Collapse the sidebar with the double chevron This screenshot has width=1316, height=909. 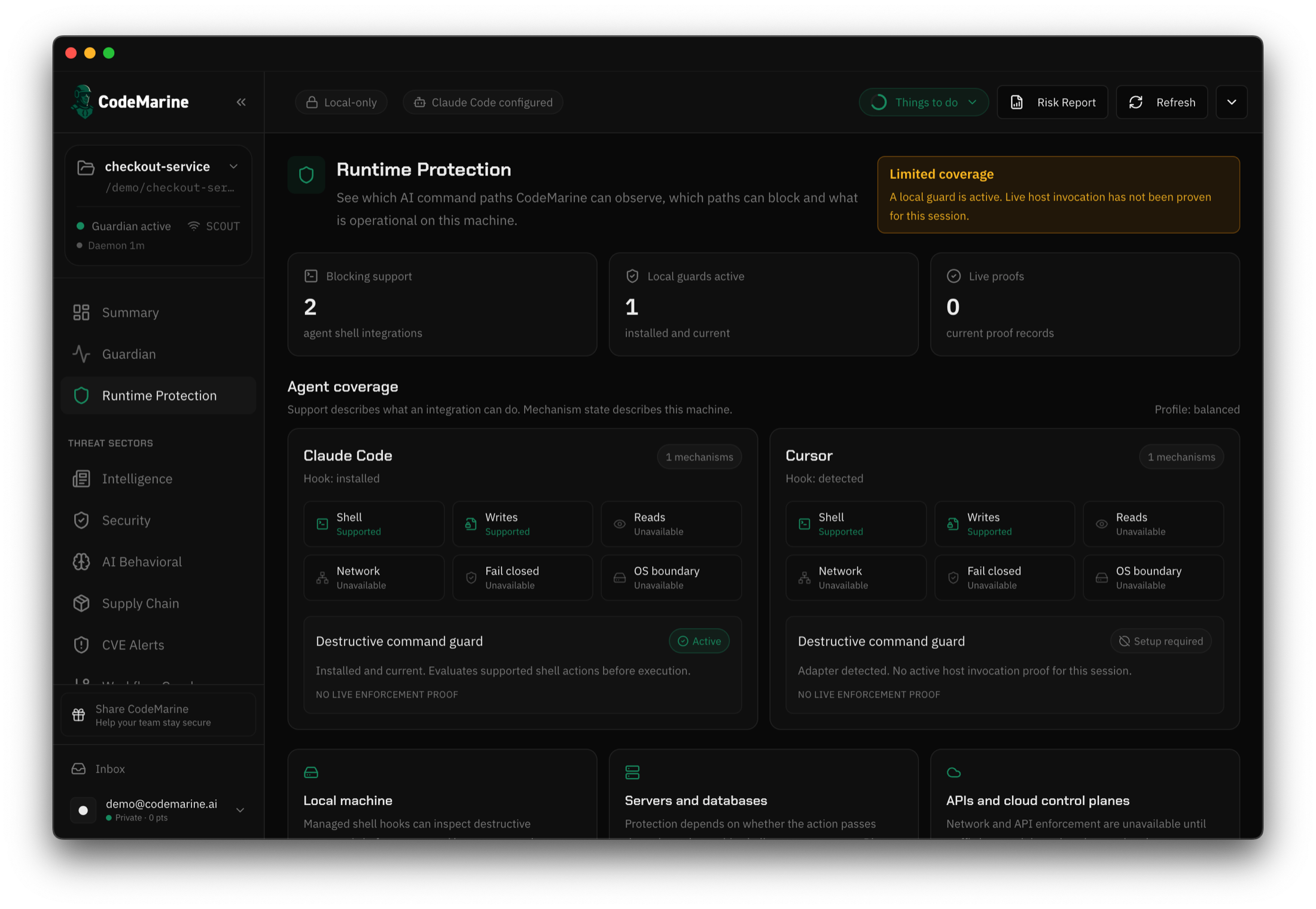241,102
